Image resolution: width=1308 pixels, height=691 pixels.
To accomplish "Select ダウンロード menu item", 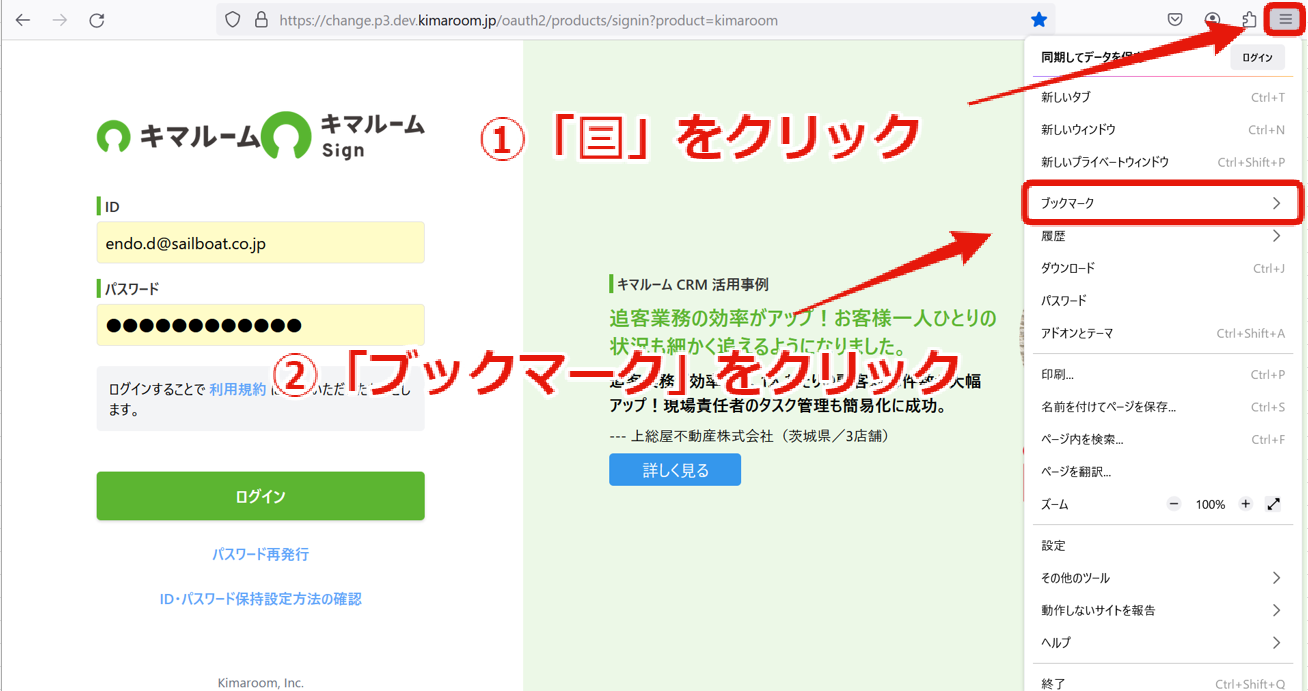I will coord(1162,268).
